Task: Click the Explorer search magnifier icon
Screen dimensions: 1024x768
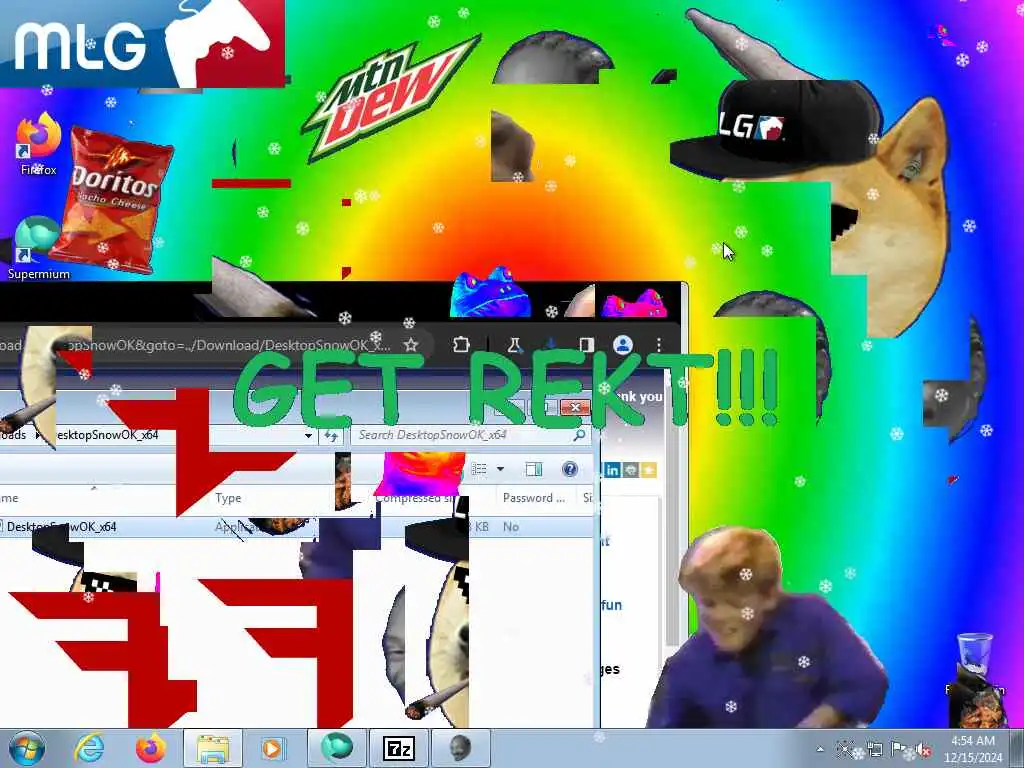Action: [579, 435]
